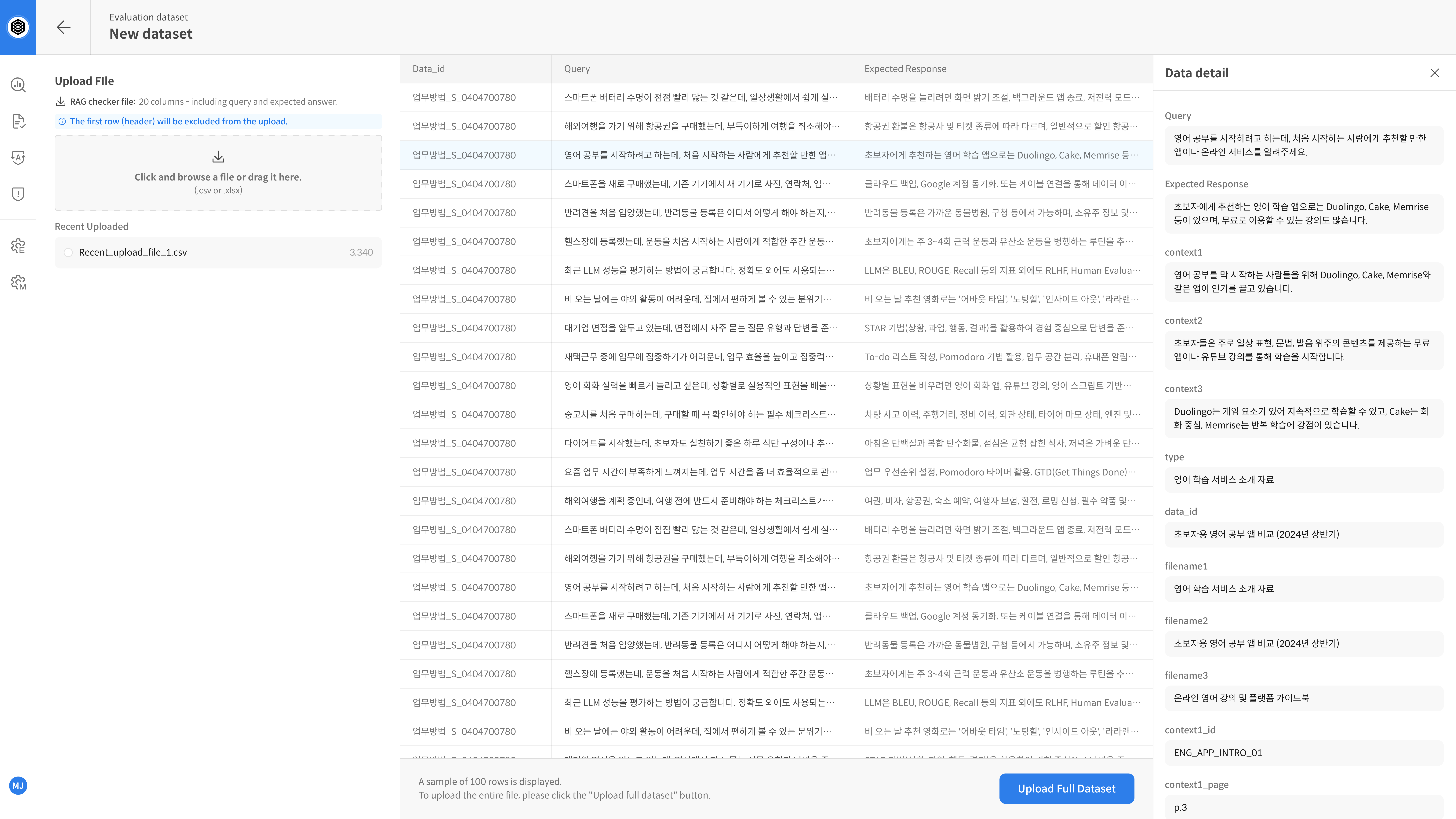Click the filename1 field value
1456x819 pixels.
pos(1304,589)
